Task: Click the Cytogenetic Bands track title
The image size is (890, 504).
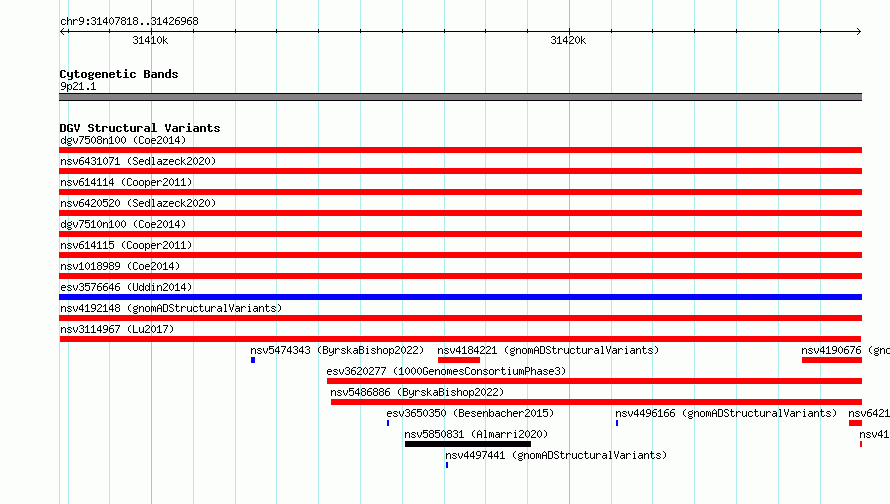Action: 119,74
